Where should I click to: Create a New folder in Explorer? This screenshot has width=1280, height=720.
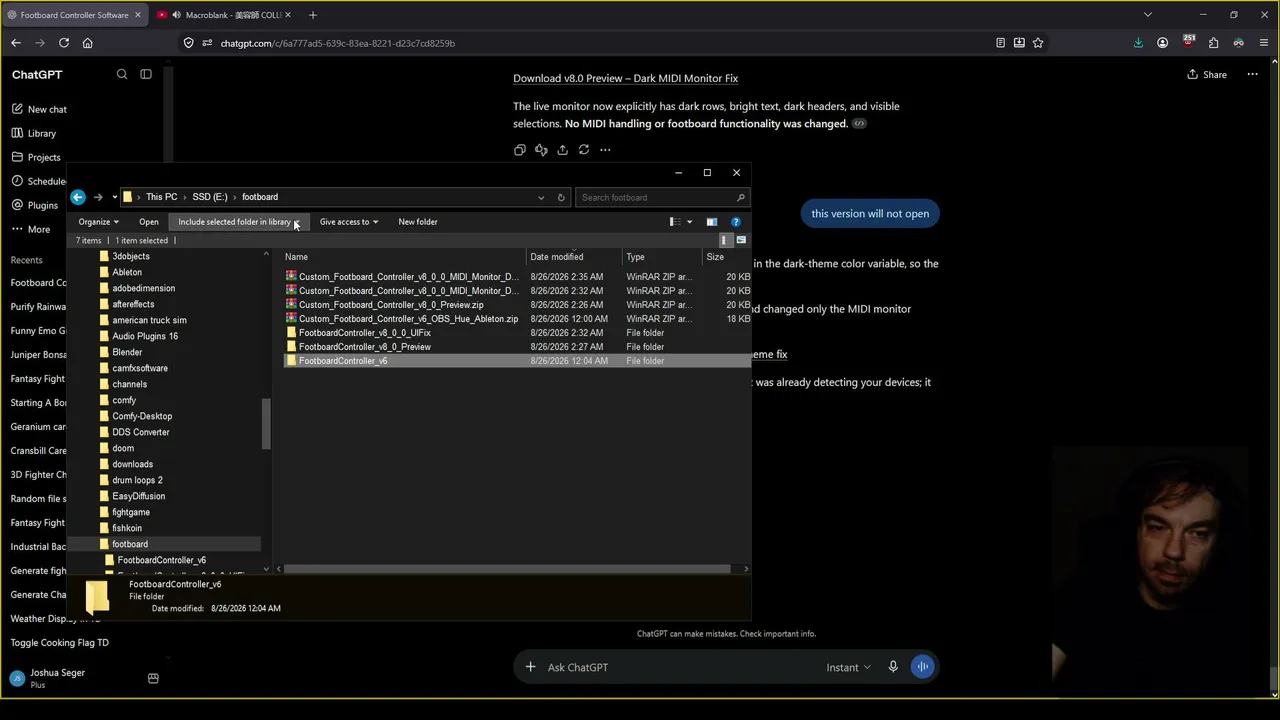[x=418, y=222]
